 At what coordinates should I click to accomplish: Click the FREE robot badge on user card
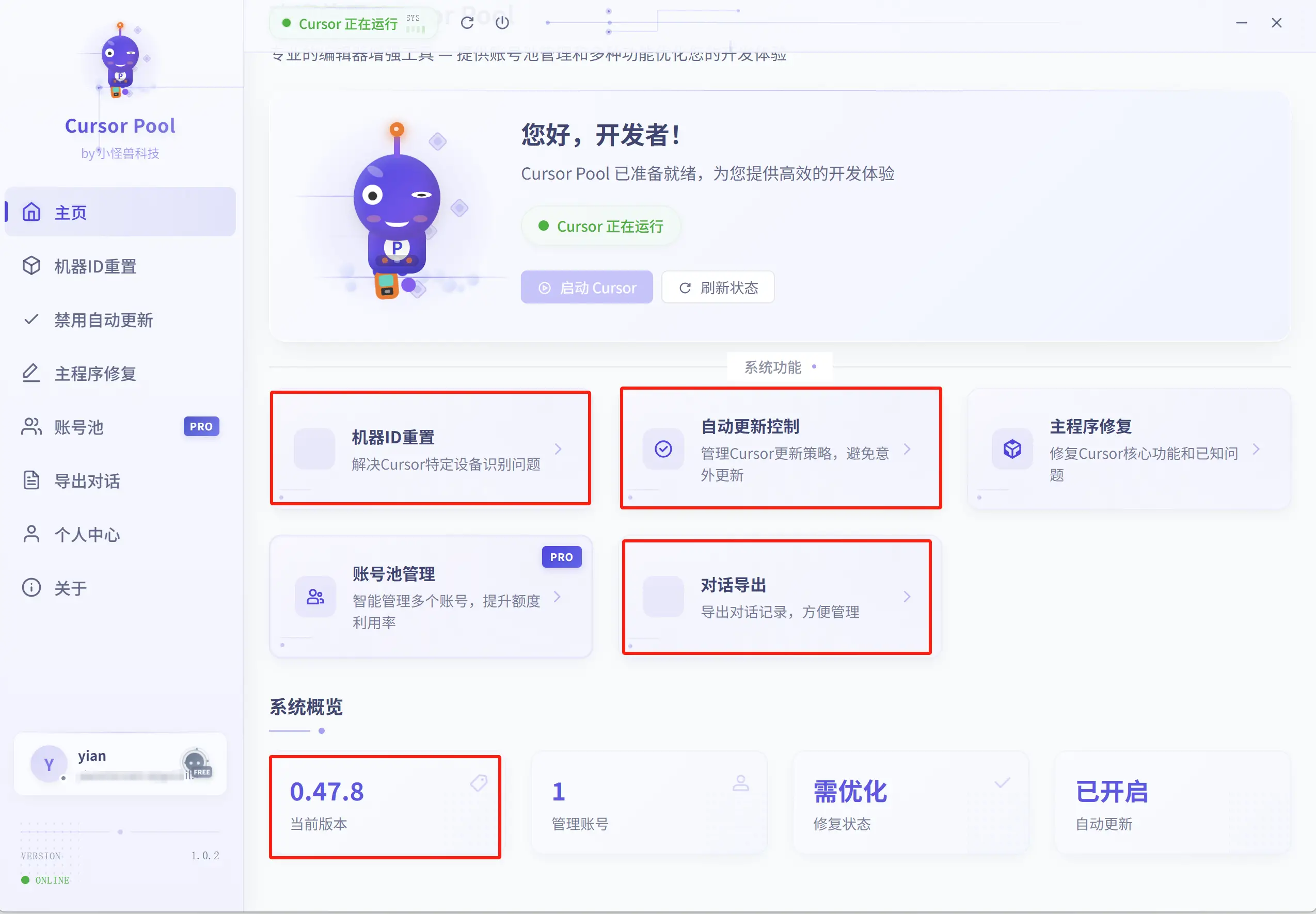click(197, 764)
